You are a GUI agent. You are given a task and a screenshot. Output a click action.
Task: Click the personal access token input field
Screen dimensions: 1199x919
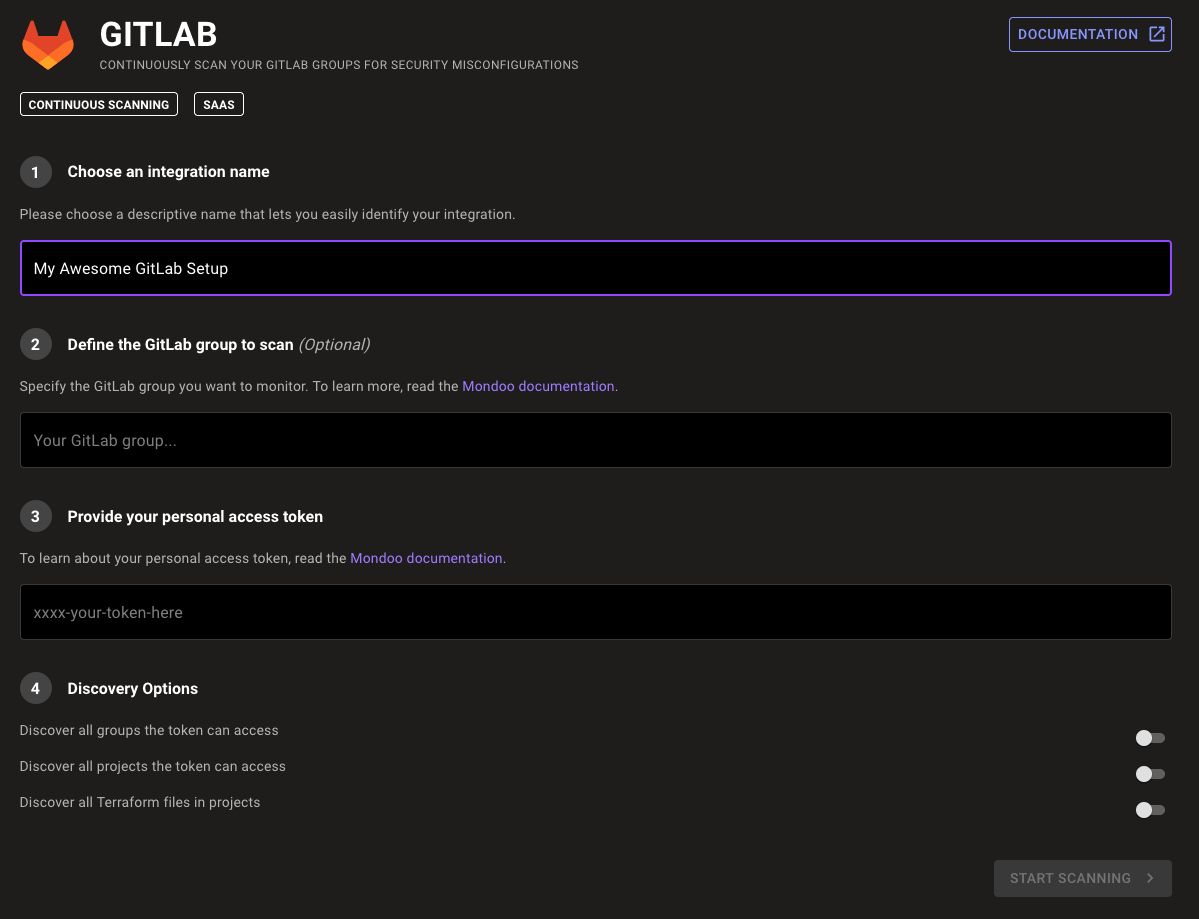pyautogui.click(x=596, y=612)
